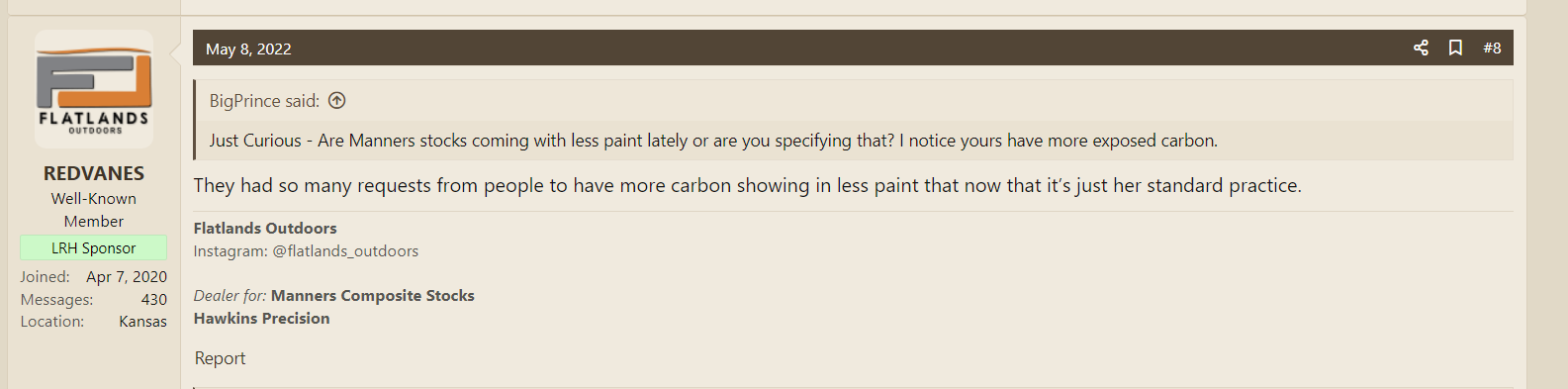This screenshot has width=1568, height=389.
Task: Open the Flatlands Outdoors avatar image
Action: pyautogui.click(x=94, y=89)
